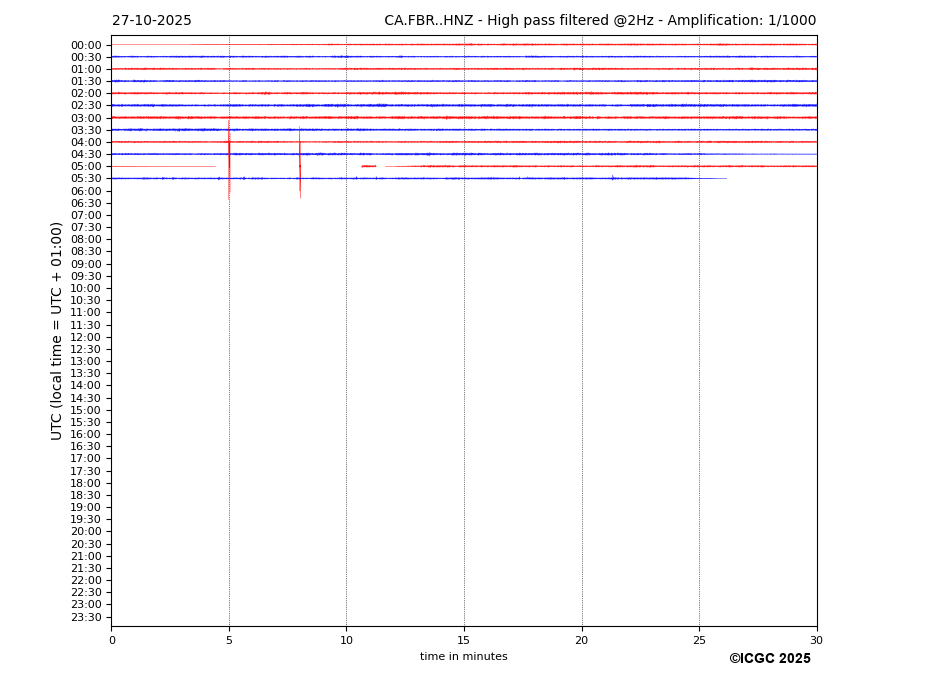927x696 pixels.
Task: Click the vertical UTC local time axis label
Action: [x=57, y=330]
